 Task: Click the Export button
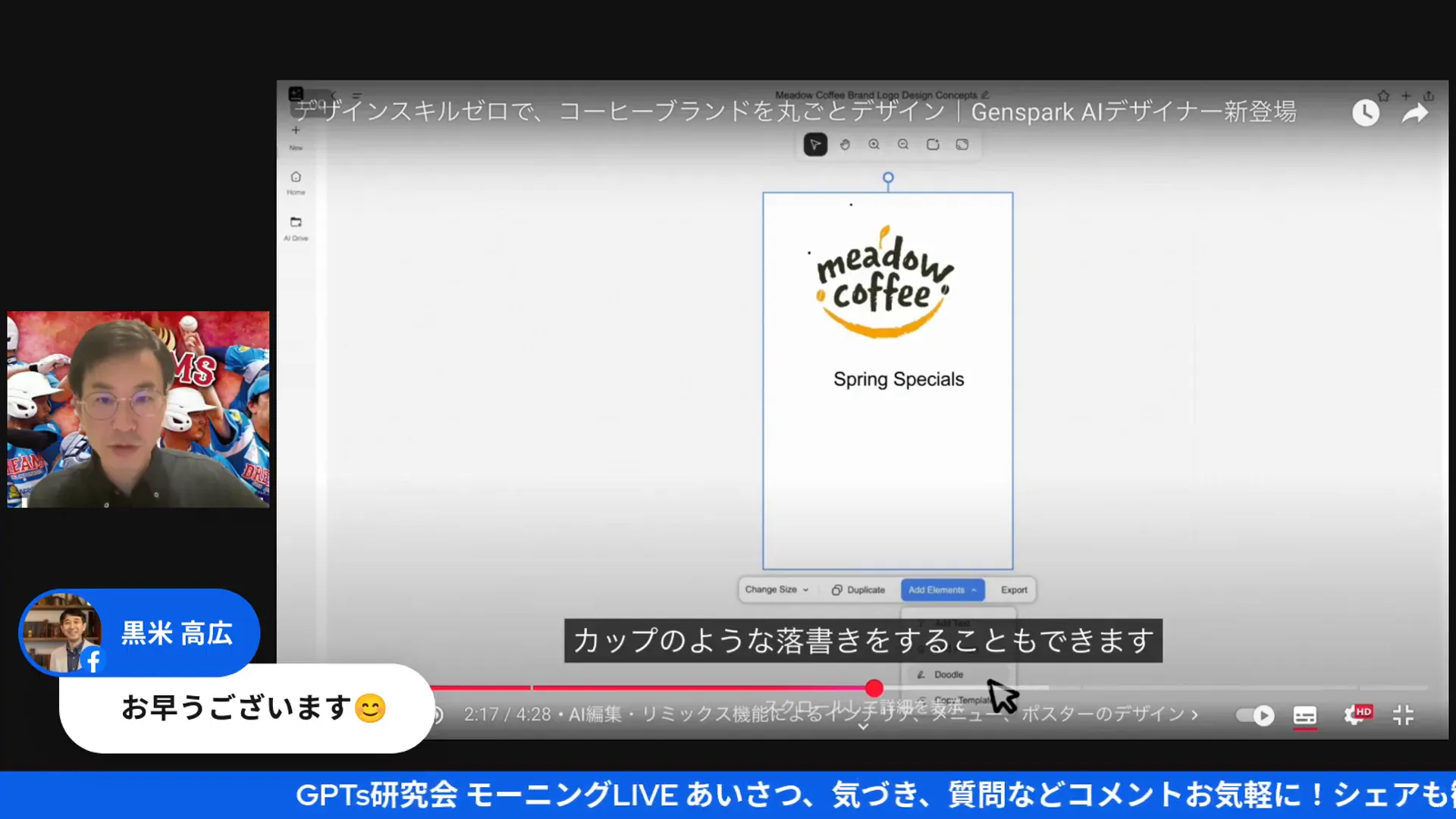click(x=1014, y=590)
